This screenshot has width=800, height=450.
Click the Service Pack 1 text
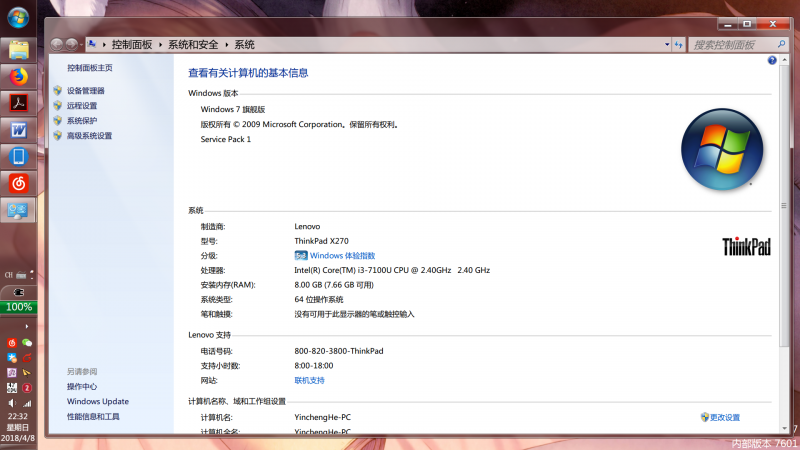pyautogui.click(x=226, y=139)
